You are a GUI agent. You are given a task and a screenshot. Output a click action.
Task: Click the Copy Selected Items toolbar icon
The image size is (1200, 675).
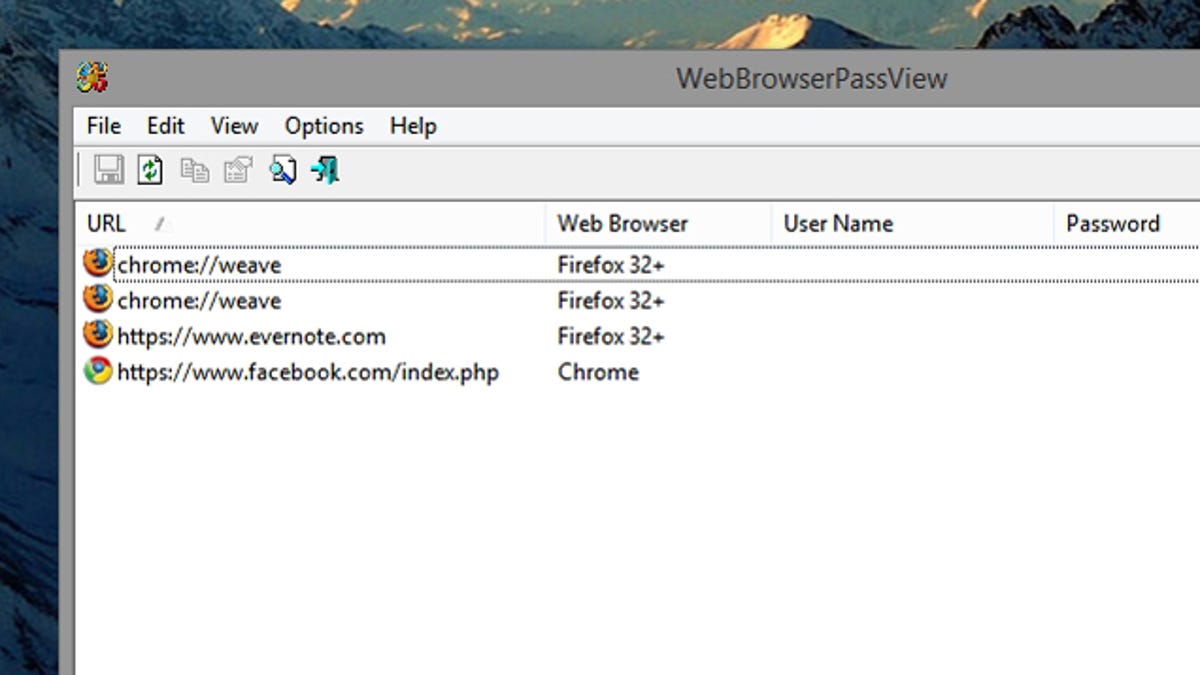(x=195, y=170)
